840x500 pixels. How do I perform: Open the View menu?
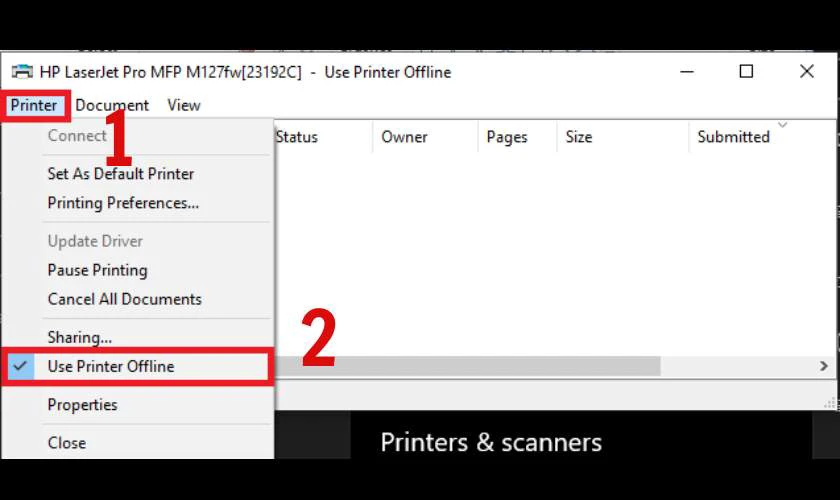pos(184,106)
